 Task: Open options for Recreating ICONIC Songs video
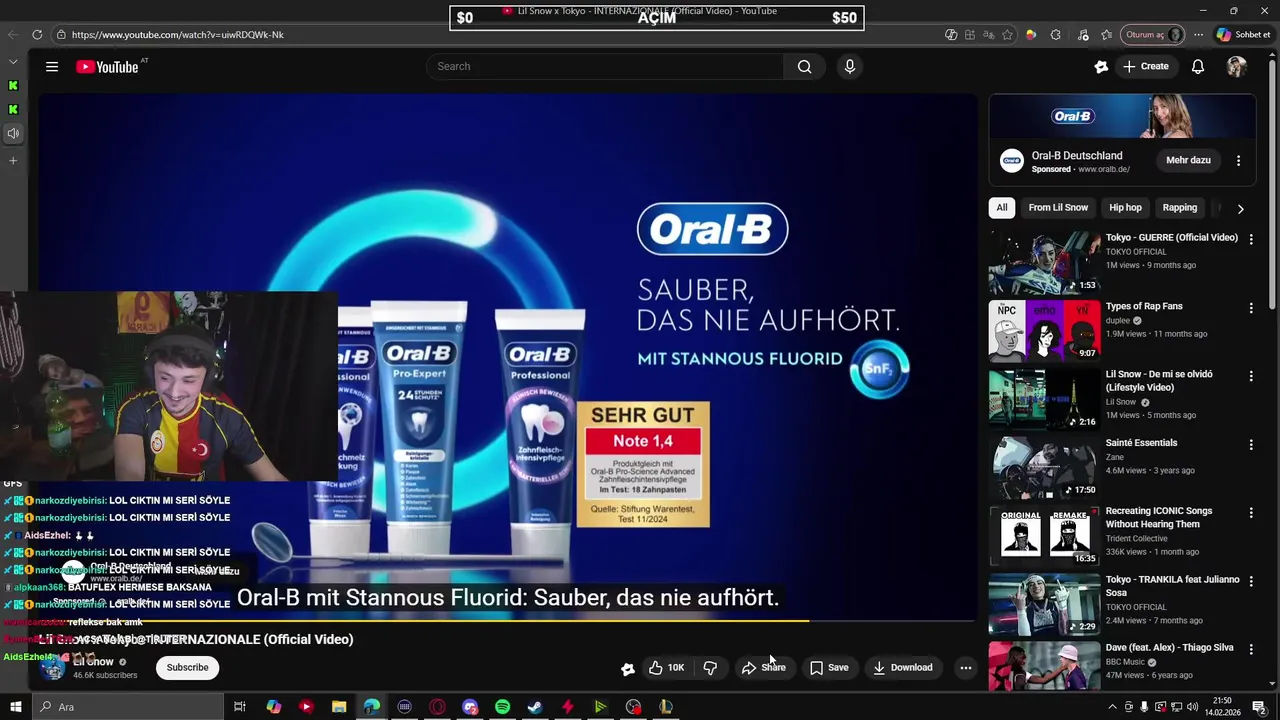(x=1250, y=513)
